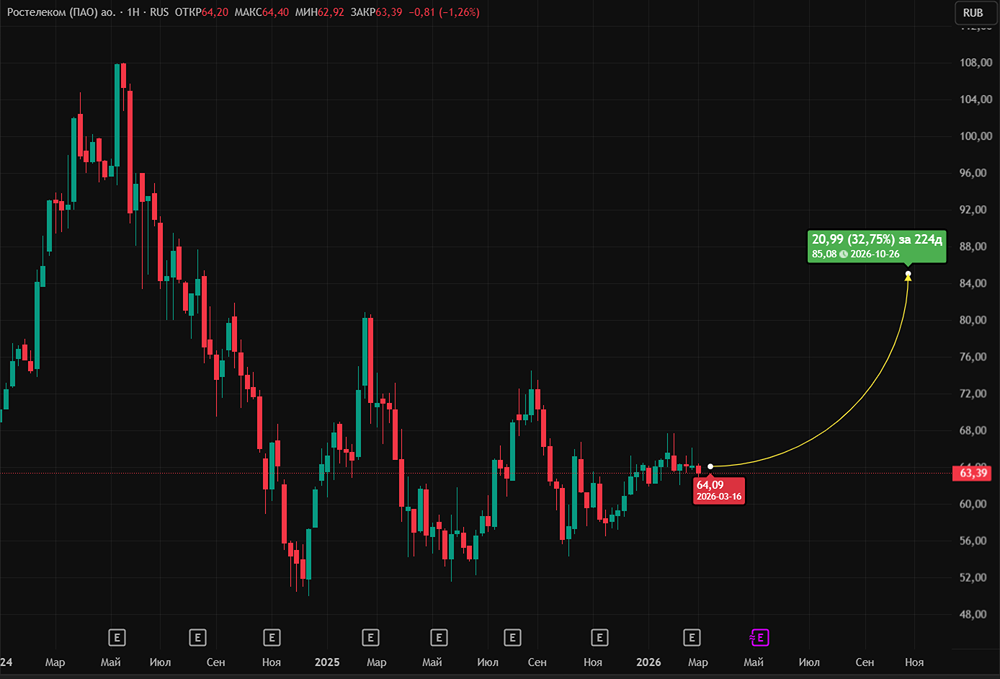Click the 1Н interval label in legend
1000x679 pixels.
click(133, 12)
